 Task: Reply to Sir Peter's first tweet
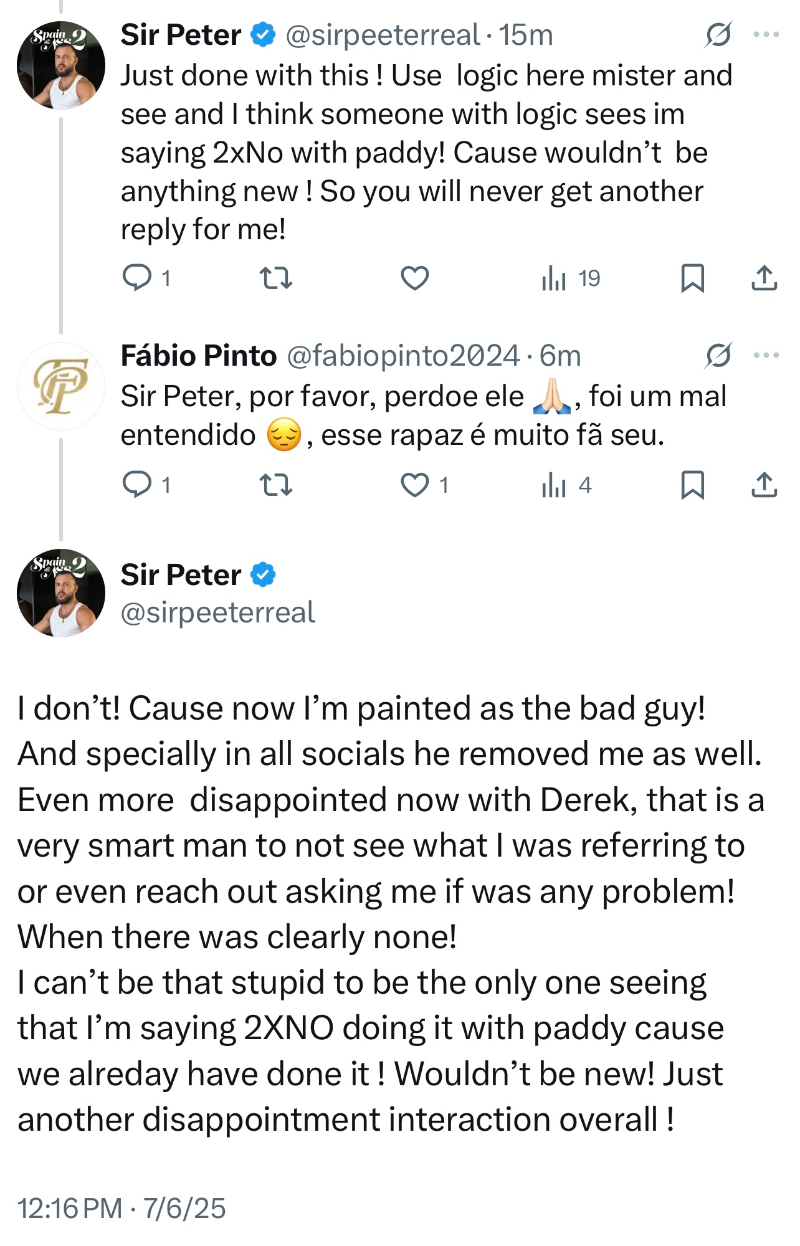coord(135,279)
